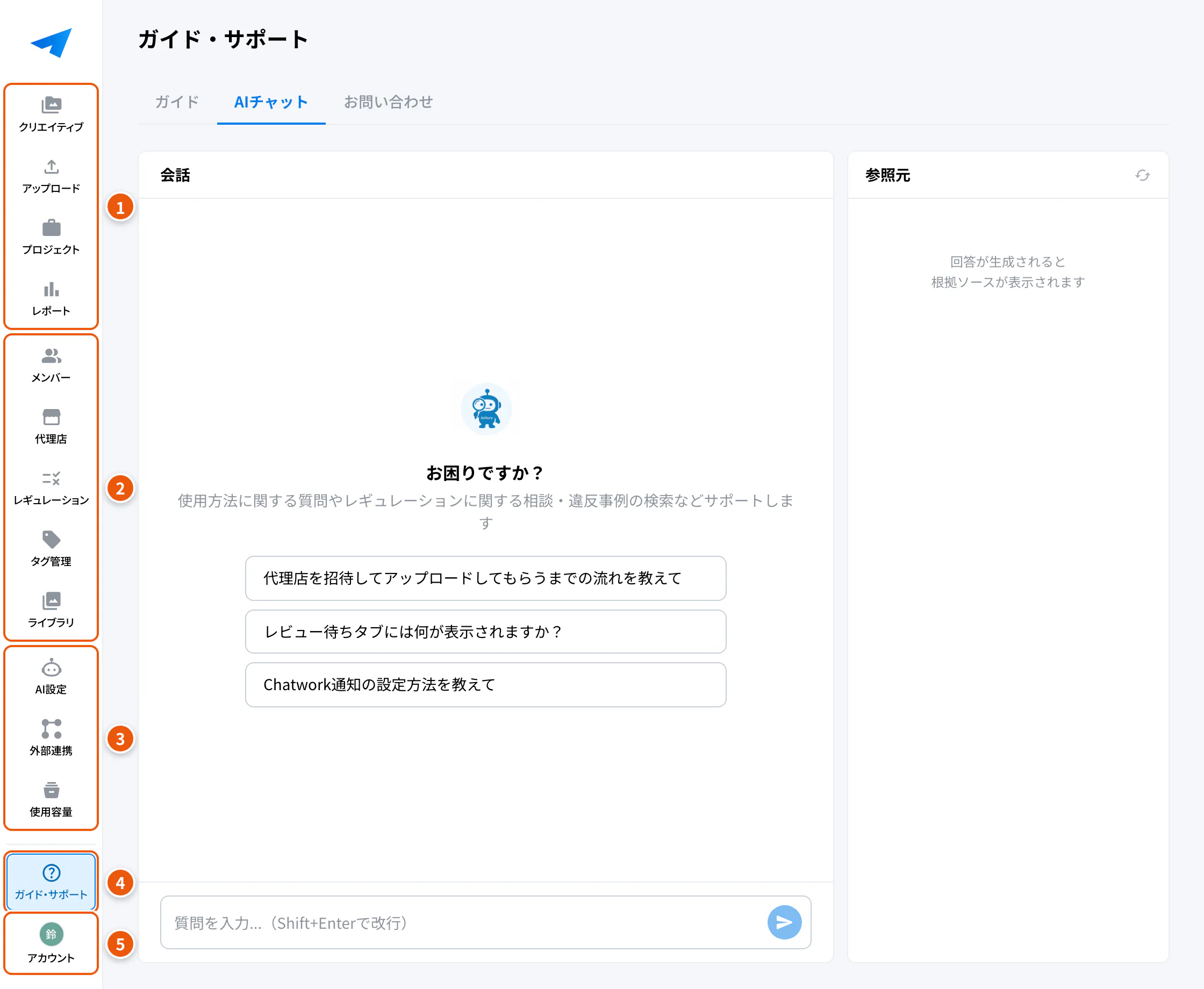The image size is (1204, 989).
Task: Open the 外部連携 integration icon
Action: click(x=51, y=729)
